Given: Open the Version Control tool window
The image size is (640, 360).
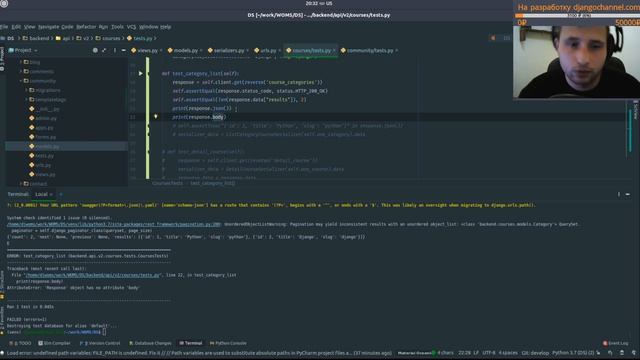Looking at the screenshot, I should point(100,344).
